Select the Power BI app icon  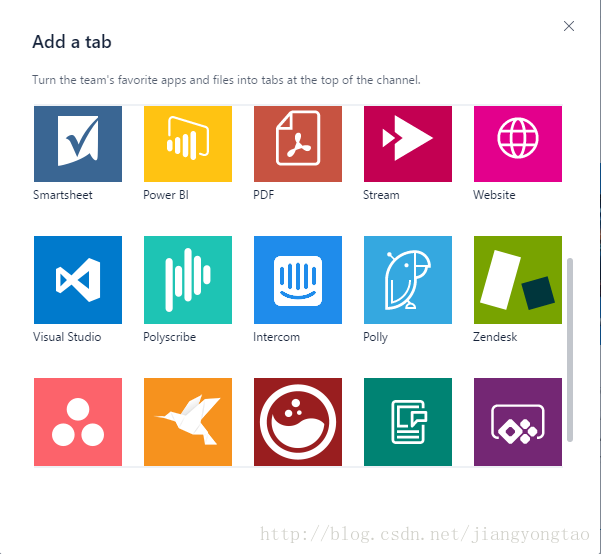(x=188, y=144)
